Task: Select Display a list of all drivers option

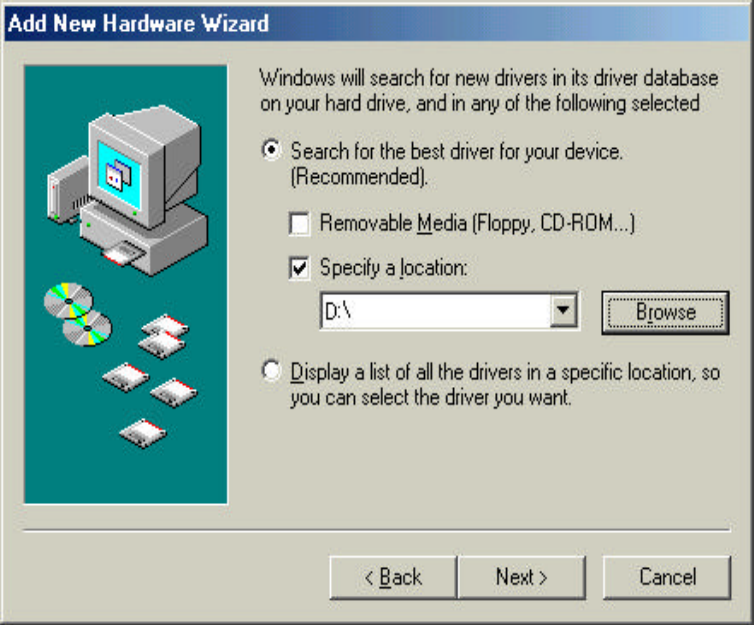Action: [x=272, y=371]
